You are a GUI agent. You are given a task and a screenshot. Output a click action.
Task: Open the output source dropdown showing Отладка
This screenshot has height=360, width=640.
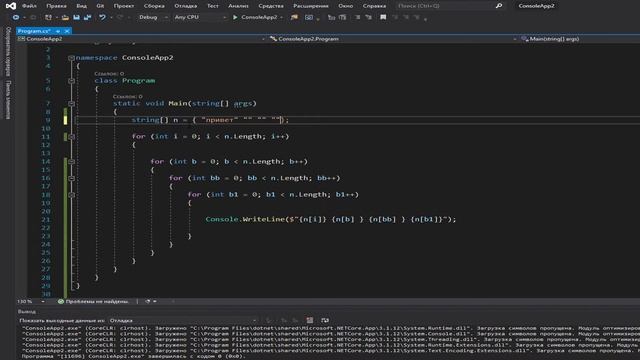pyautogui.click(x=183, y=320)
